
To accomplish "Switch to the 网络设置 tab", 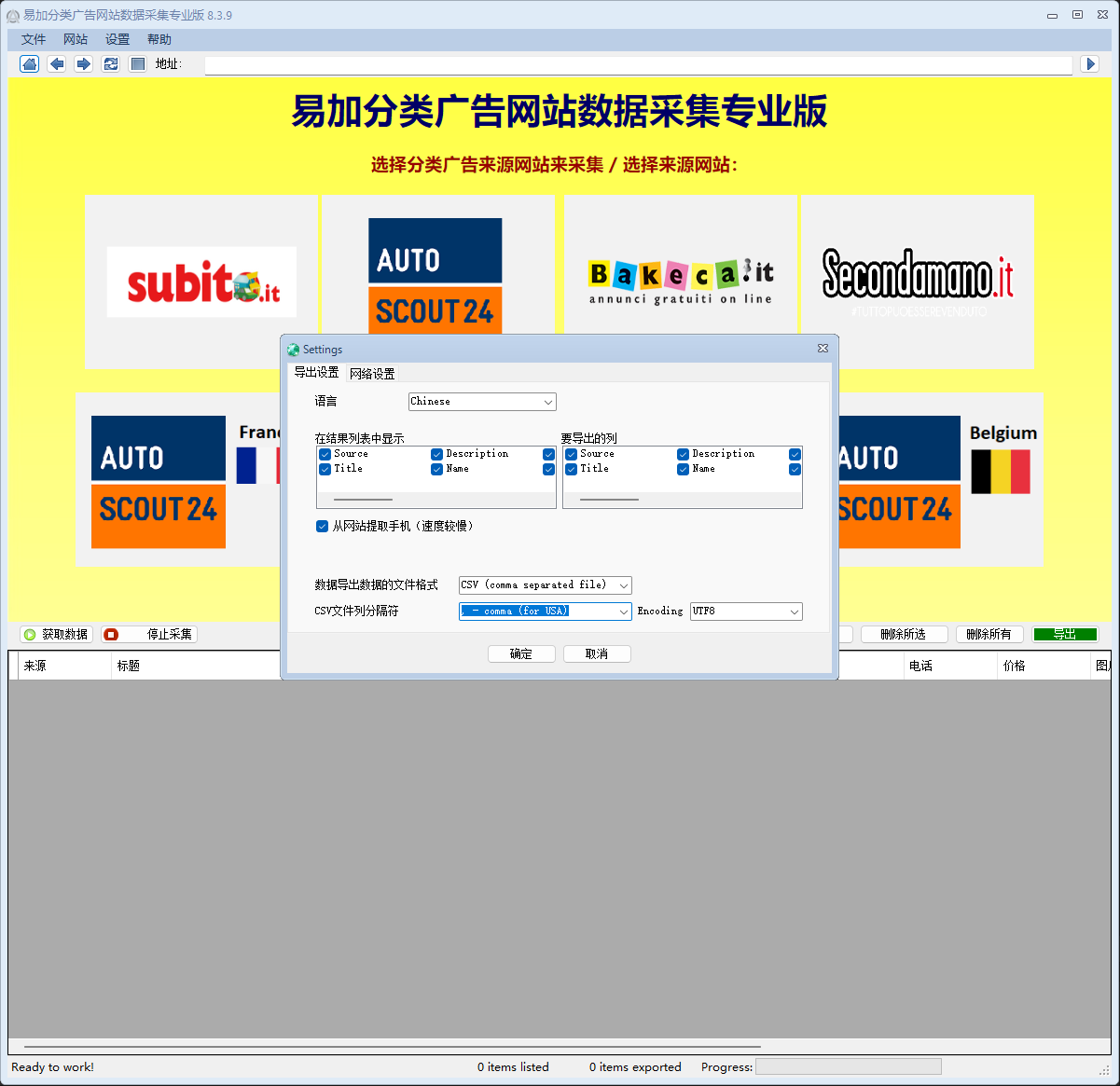I will click(372, 374).
